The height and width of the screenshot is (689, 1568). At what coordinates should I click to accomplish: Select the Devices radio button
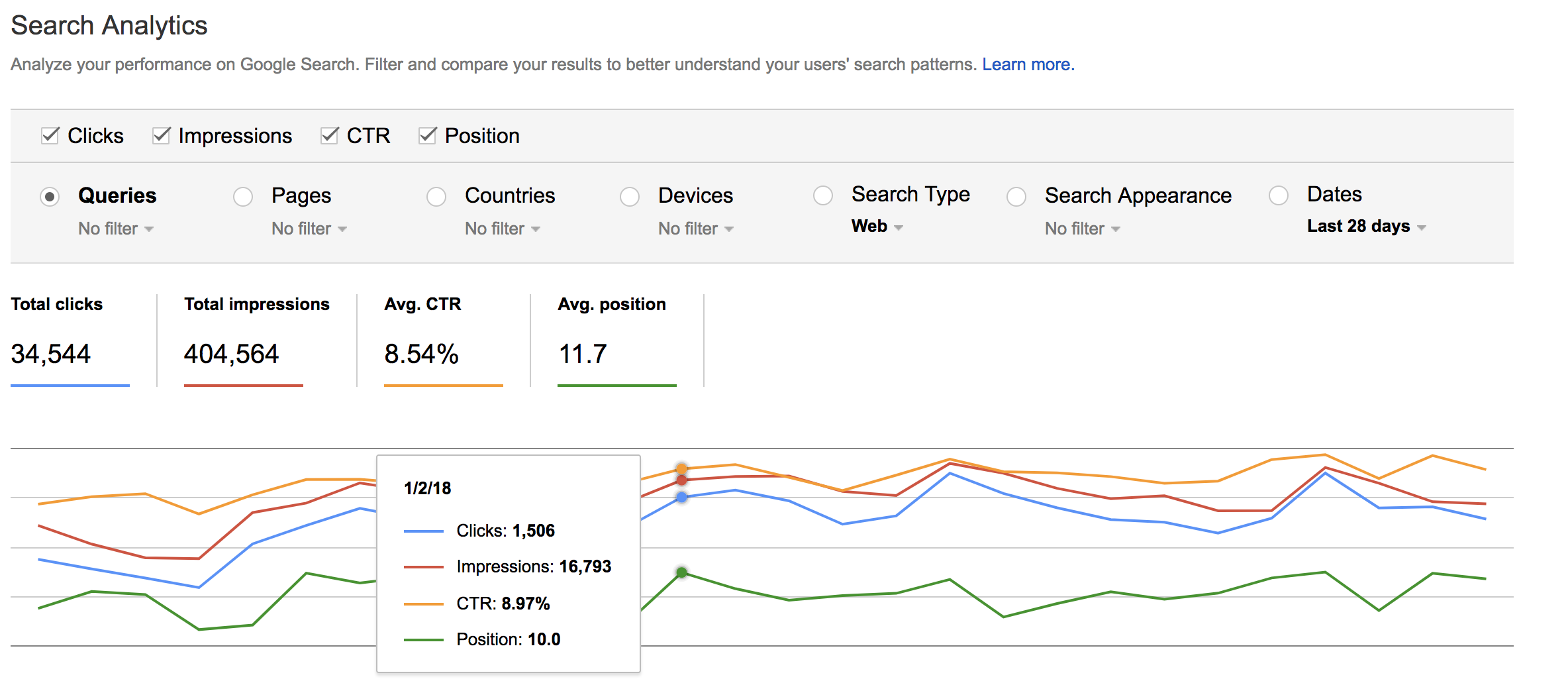pyautogui.click(x=630, y=197)
